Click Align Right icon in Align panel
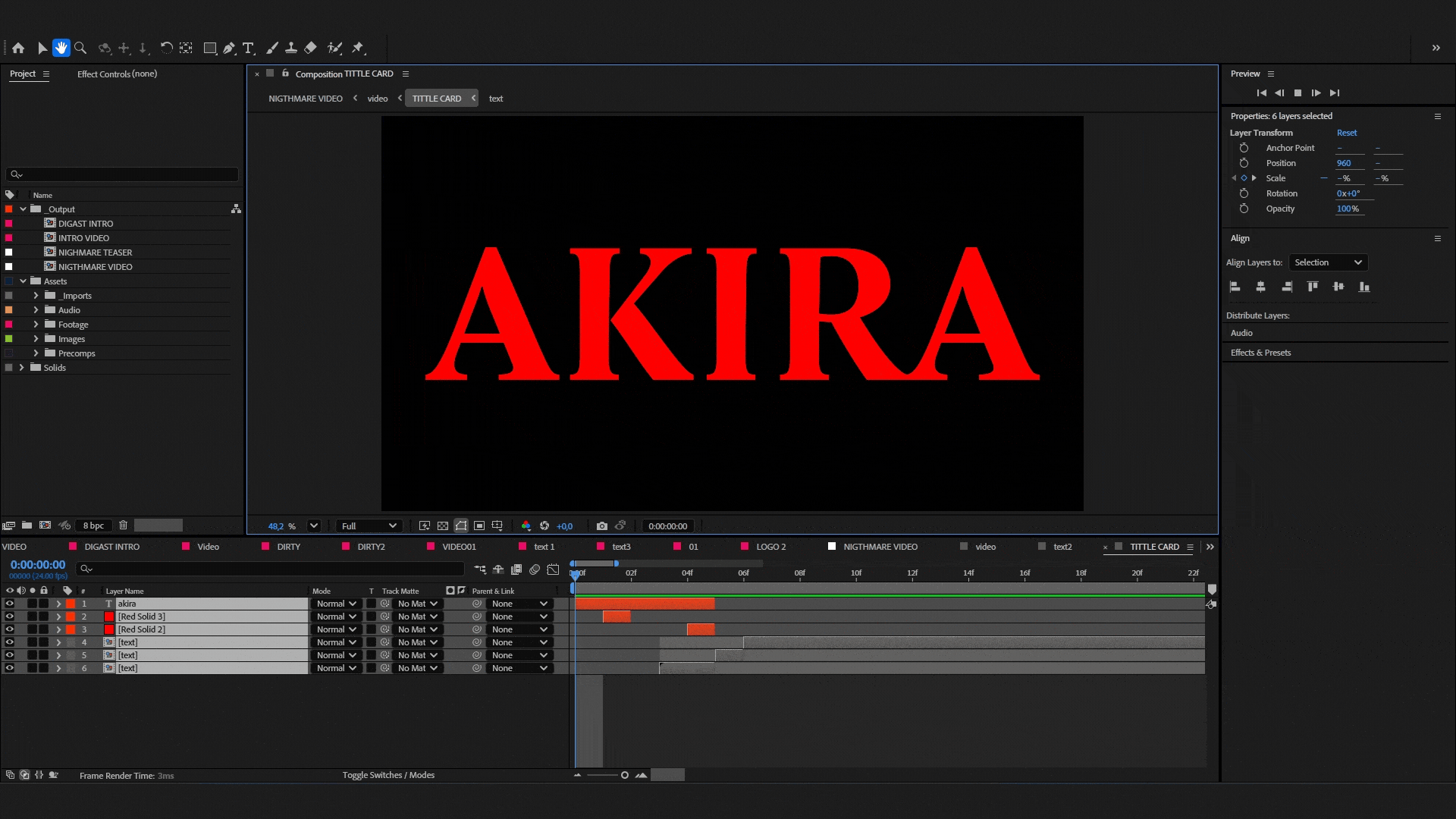This screenshot has height=819, width=1456. 1287,287
